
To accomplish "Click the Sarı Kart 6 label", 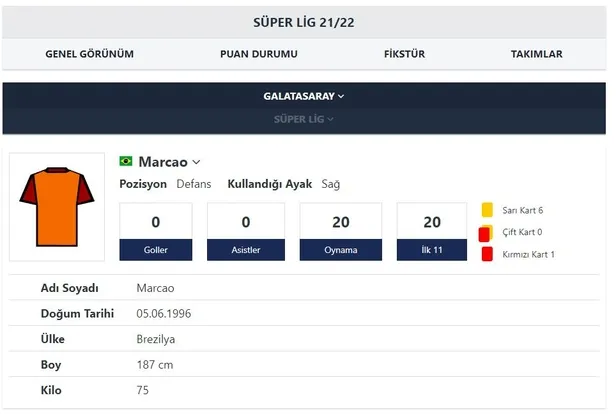I will tap(530, 211).
